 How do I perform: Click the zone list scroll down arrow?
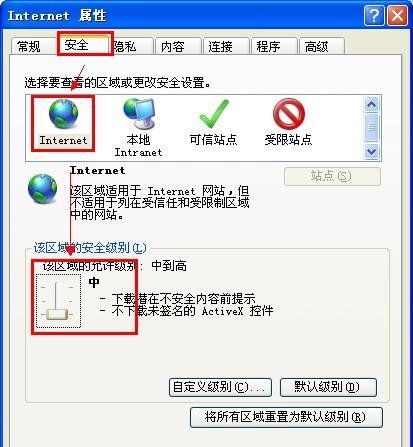[371, 152]
